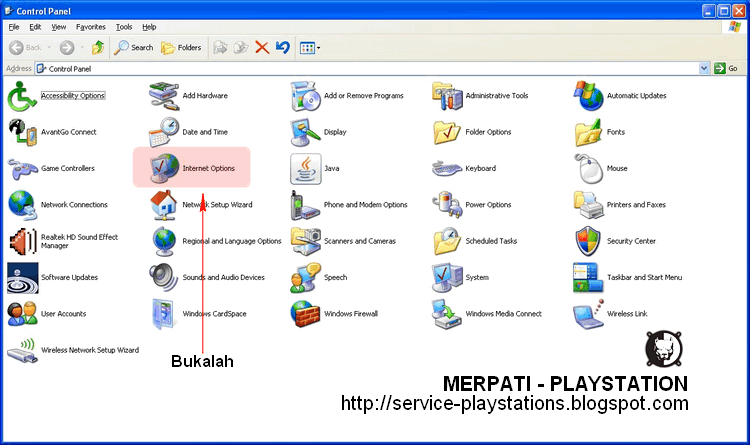Open Keyboard settings icon

(447, 168)
